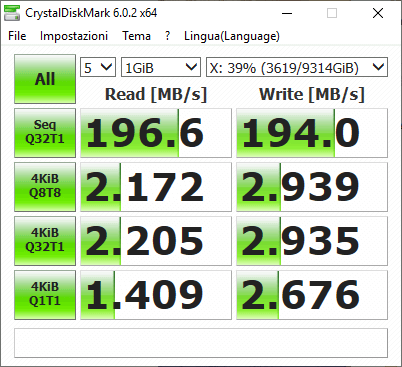Open the Tema menu
The height and width of the screenshot is (367, 402).
pyautogui.click(x=136, y=36)
